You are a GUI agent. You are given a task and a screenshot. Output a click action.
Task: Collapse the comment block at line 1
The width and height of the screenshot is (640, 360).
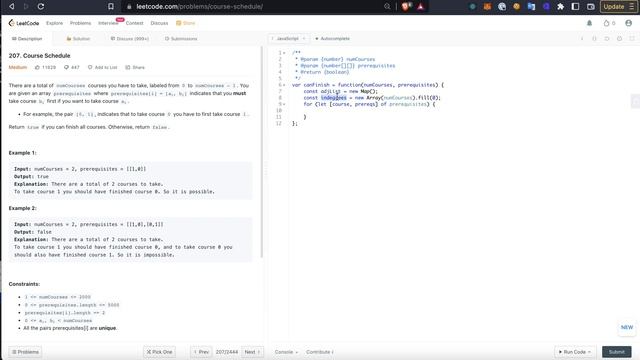[284, 53]
